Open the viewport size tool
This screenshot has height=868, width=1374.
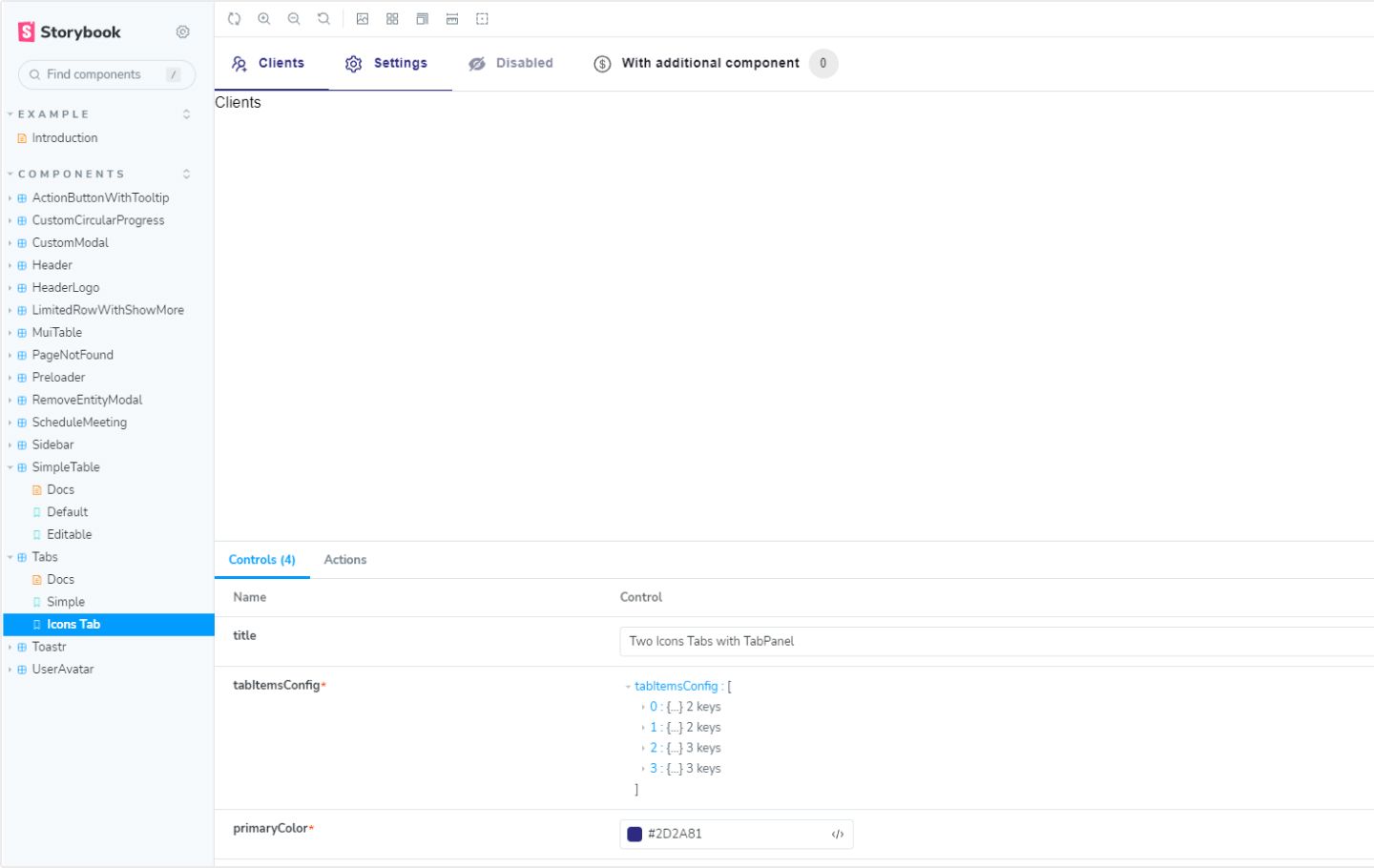click(422, 19)
